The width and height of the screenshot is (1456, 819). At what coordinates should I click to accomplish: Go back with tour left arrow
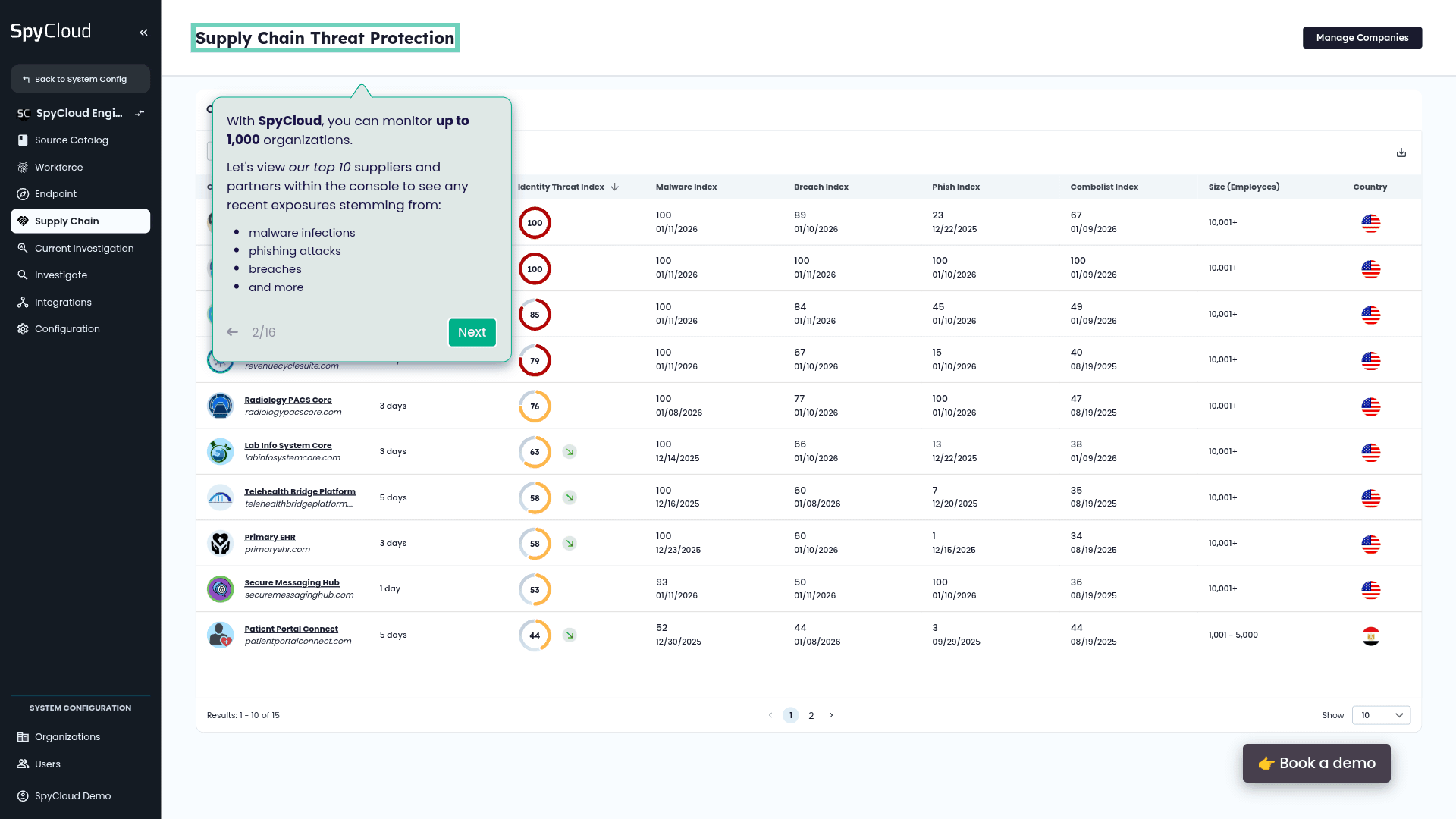(233, 332)
